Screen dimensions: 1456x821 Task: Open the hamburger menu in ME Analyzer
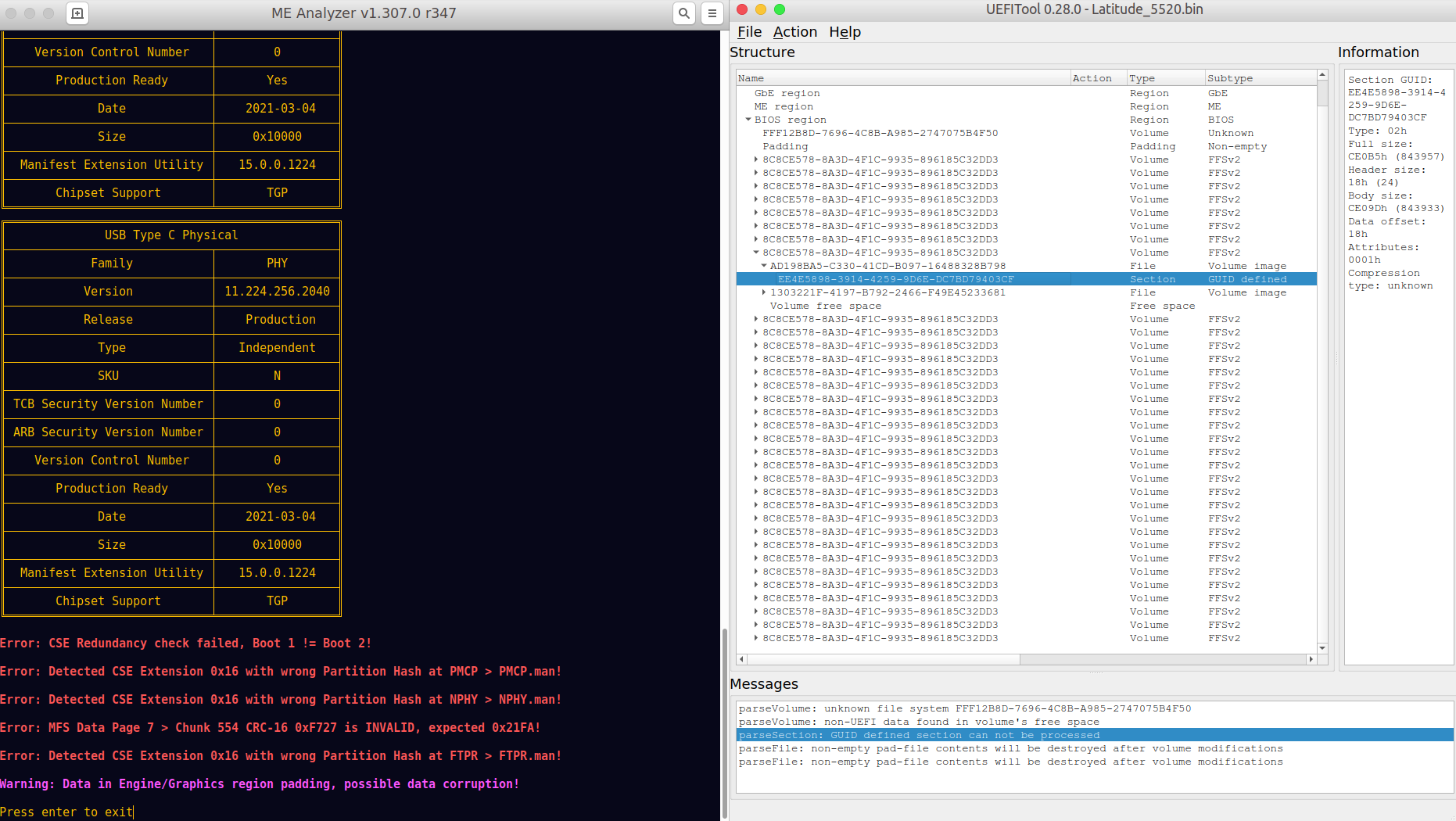712,13
